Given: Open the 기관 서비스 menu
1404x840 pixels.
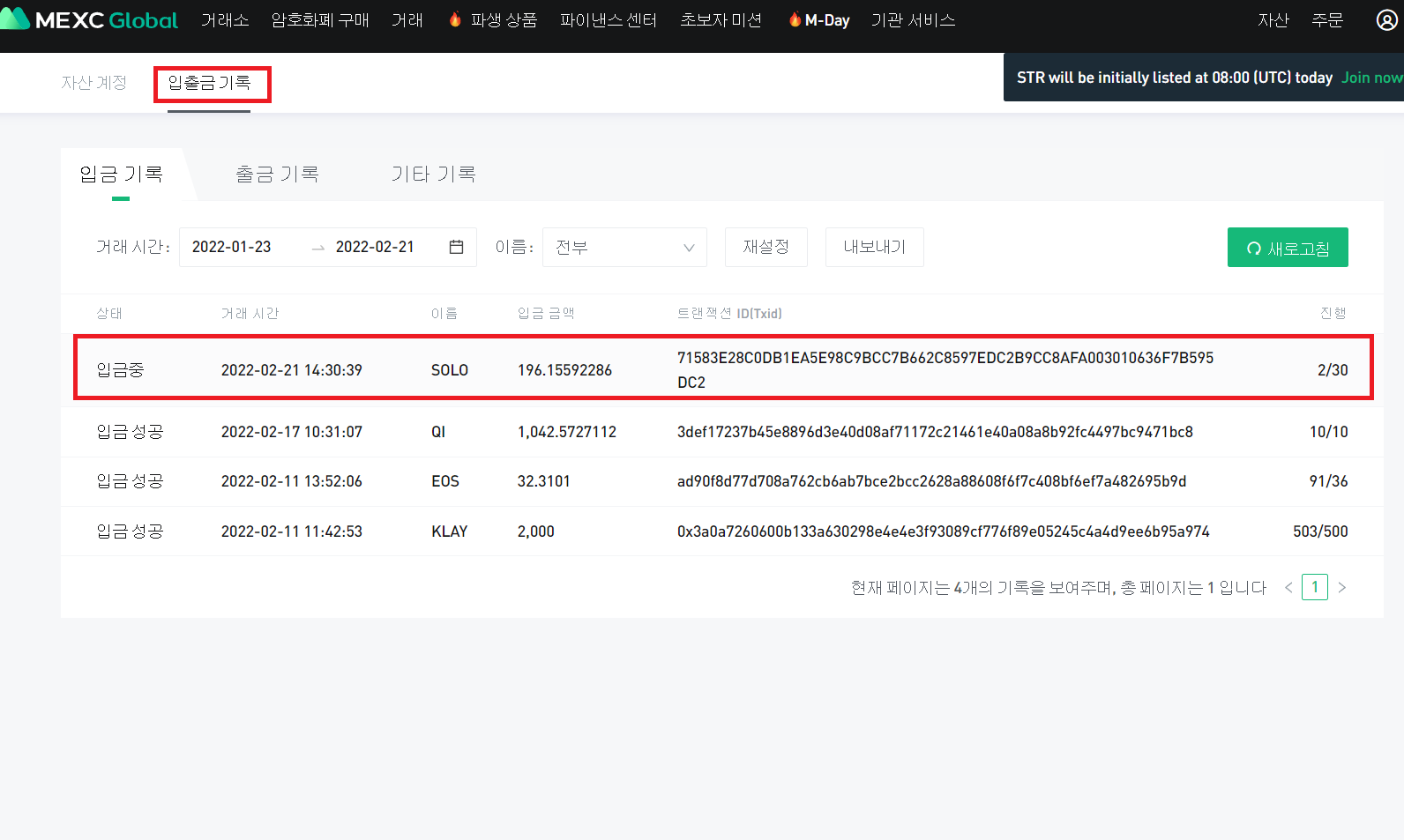Looking at the screenshot, I should click(913, 19).
